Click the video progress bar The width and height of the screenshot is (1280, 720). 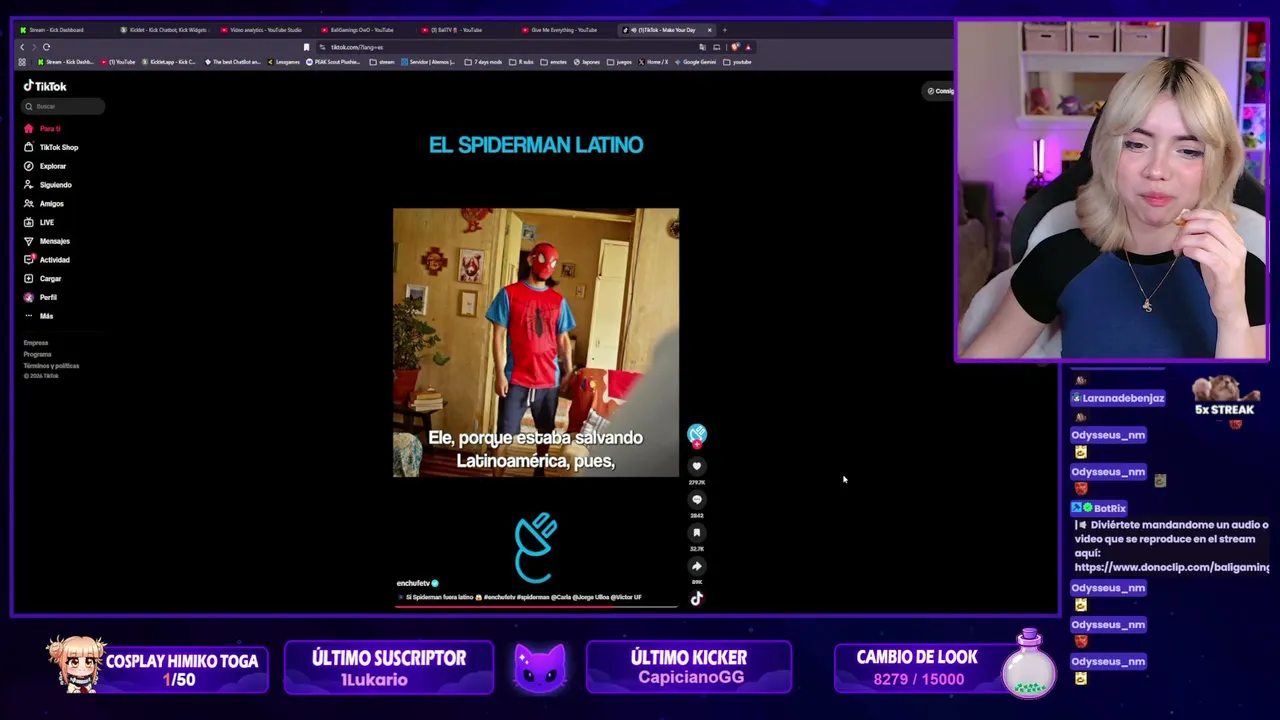click(x=536, y=606)
